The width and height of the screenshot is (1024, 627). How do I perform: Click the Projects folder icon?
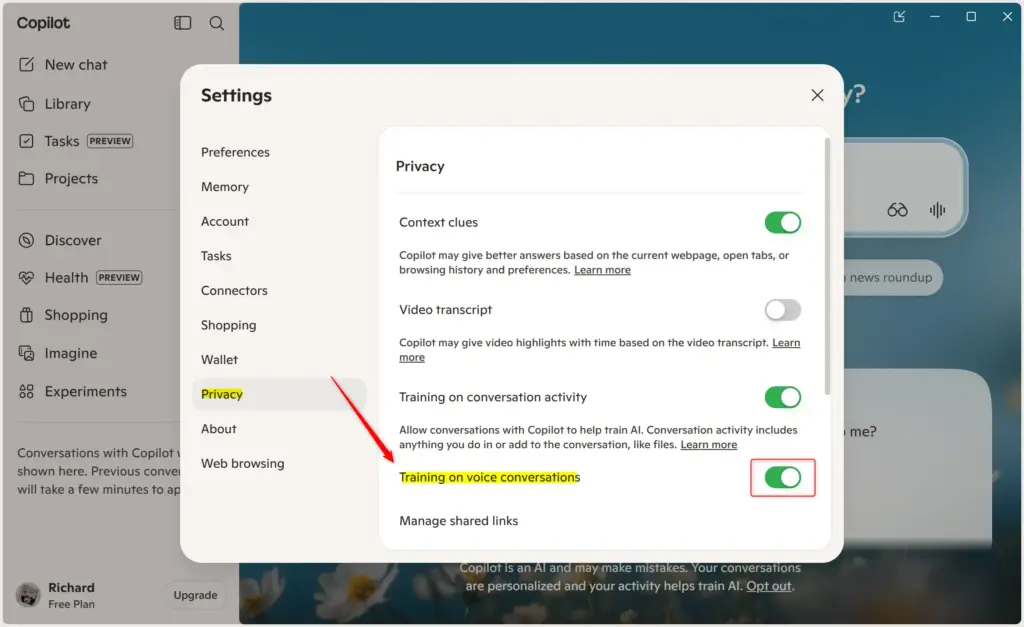[26, 178]
